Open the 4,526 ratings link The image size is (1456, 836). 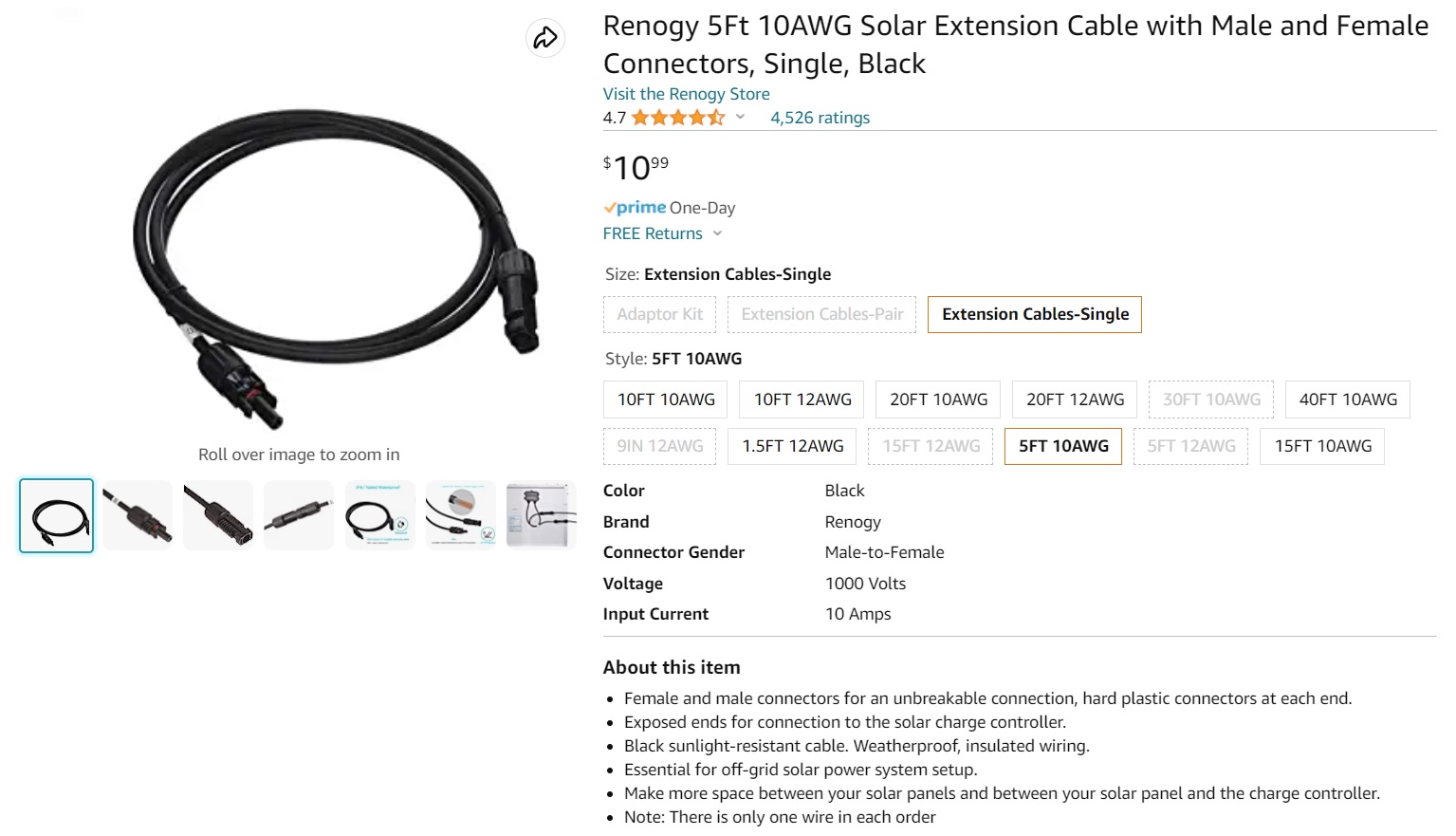coord(820,118)
